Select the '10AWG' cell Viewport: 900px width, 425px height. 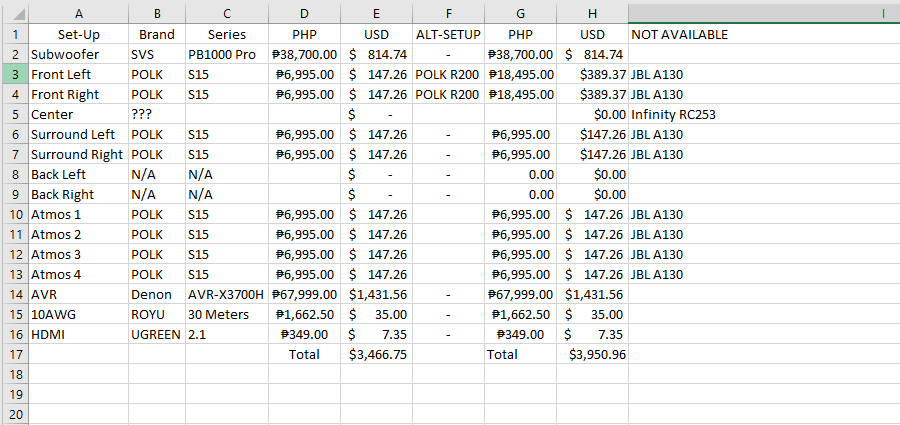click(79, 315)
